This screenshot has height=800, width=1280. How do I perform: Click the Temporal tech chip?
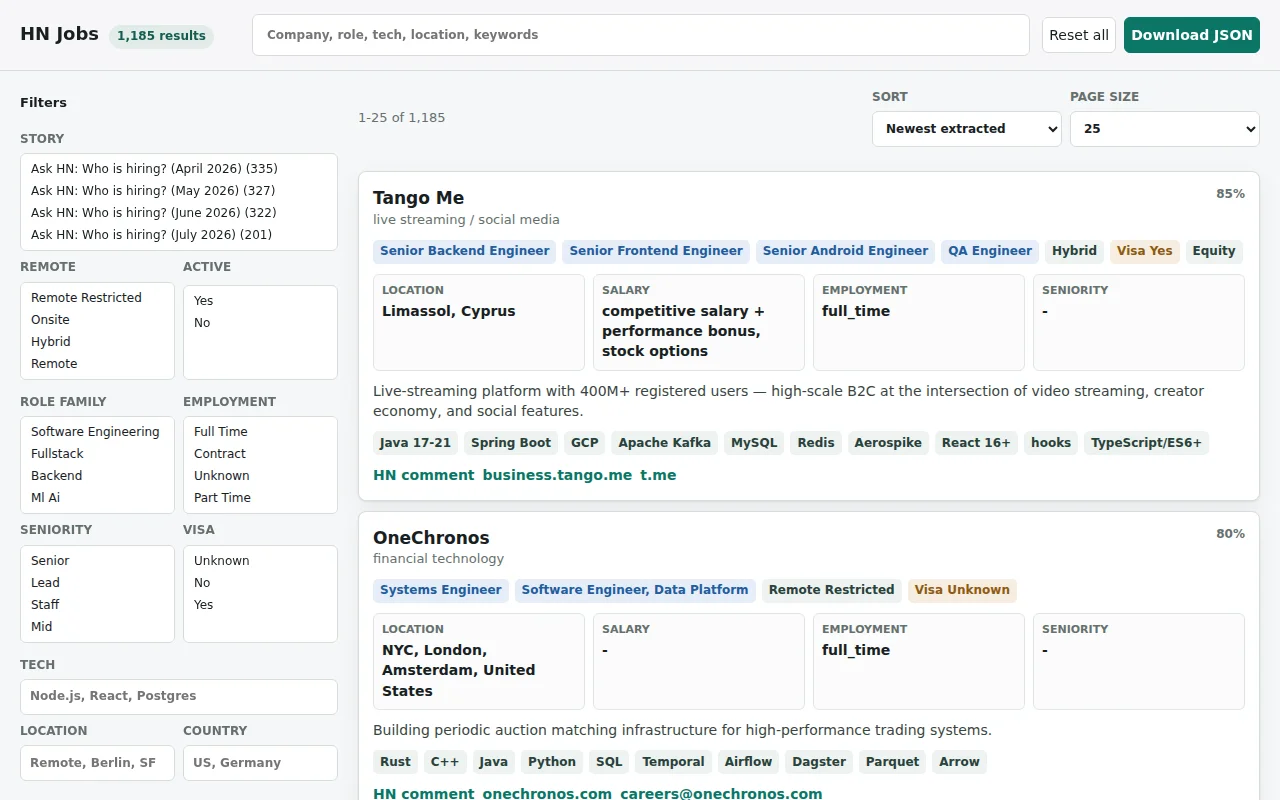point(674,762)
